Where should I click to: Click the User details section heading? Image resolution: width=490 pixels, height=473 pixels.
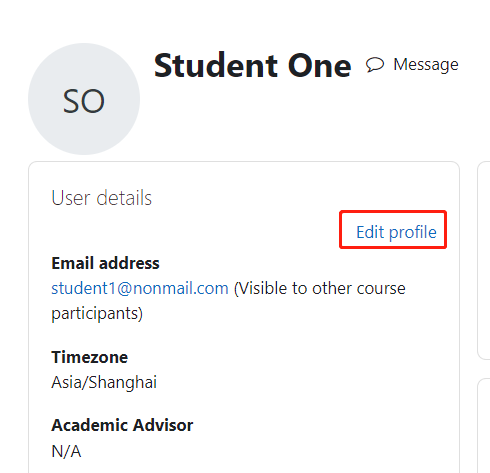click(x=102, y=198)
